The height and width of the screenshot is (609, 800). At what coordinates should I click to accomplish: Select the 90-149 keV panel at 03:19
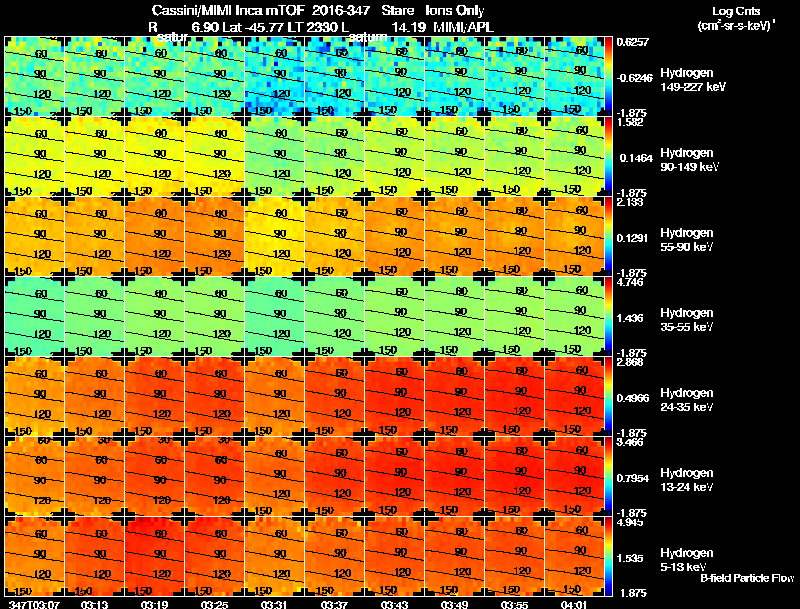(155, 157)
